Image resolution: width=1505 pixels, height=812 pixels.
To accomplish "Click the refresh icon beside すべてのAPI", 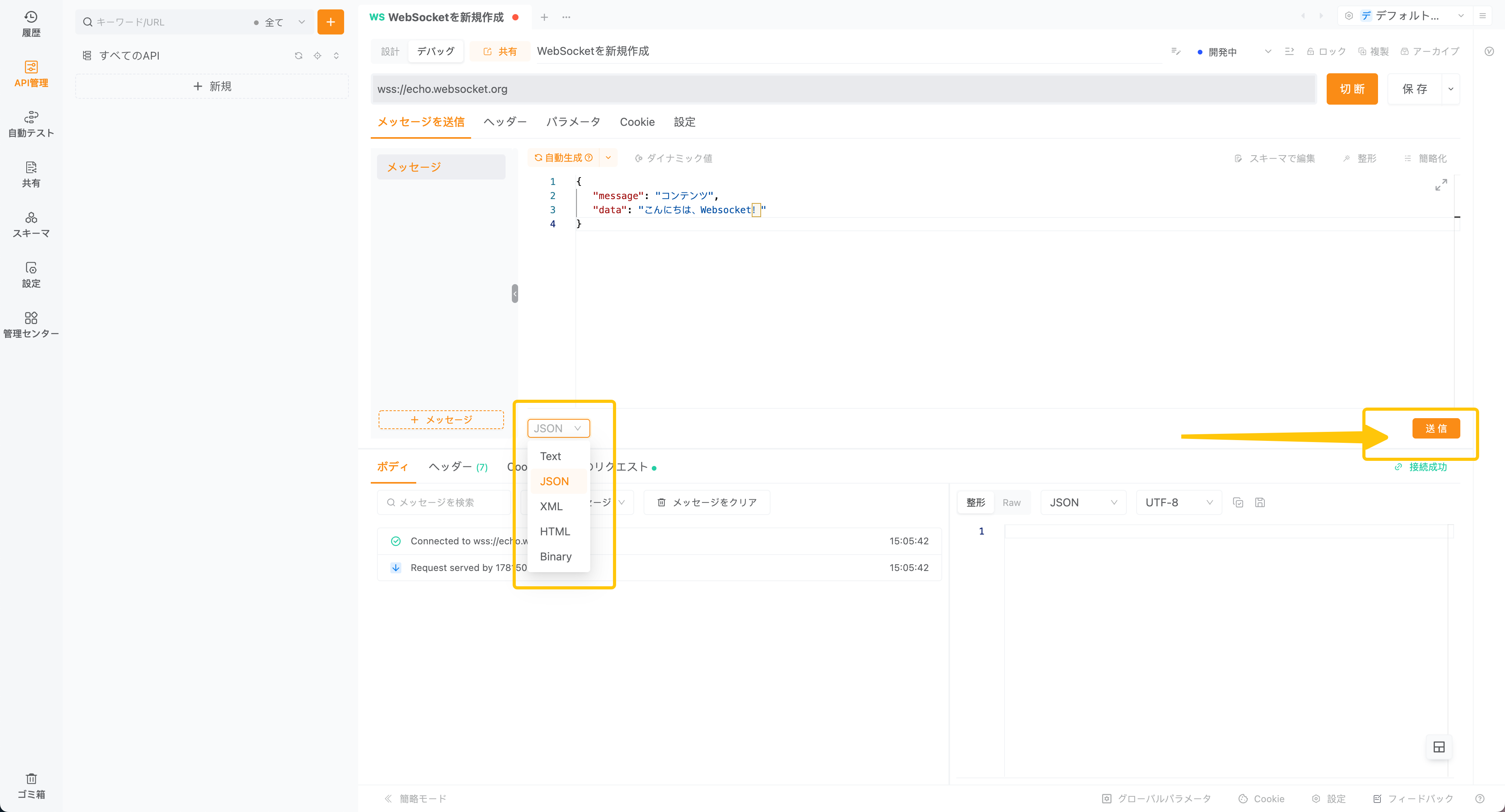I will point(299,56).
